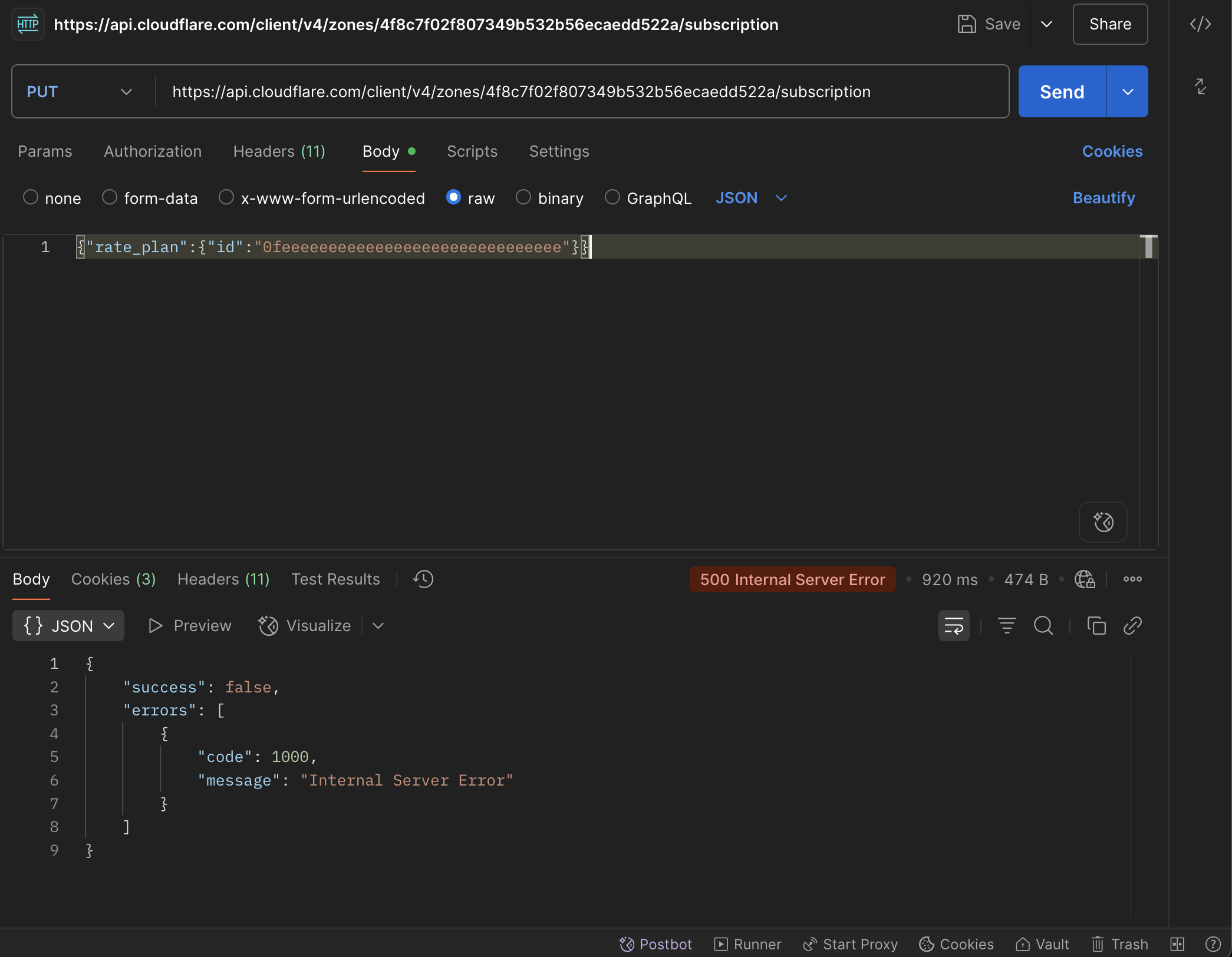The width and height of the screenshot is (1232, 957).
Task: Select the GraphQL radio option
Action: tap(612, 197)
